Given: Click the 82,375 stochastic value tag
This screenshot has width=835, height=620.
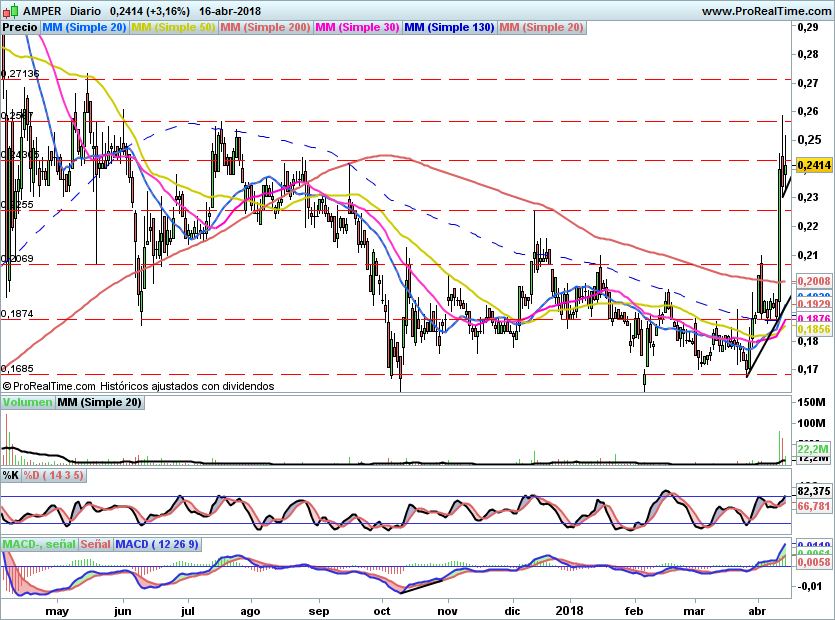Looking at the screenshot, I should [x=813, y=491].
